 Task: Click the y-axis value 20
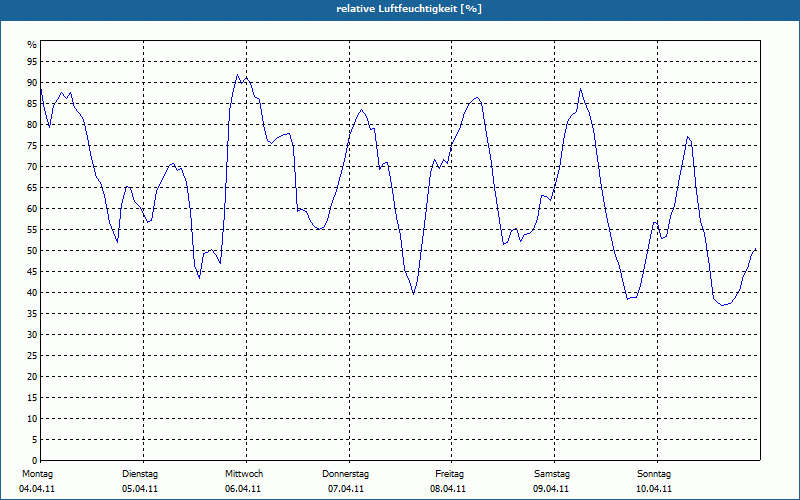click(32, 377)
